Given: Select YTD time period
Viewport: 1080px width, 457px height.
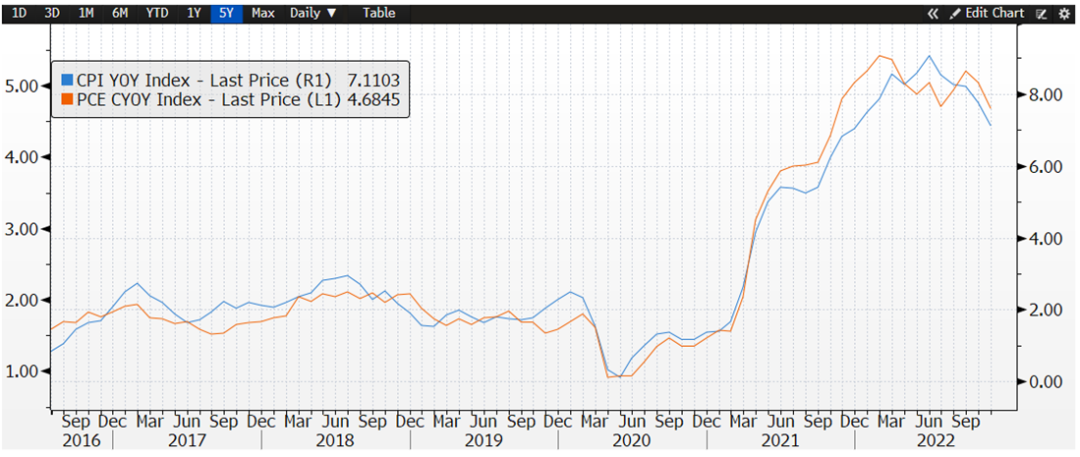Looking at the screenshot, I should point(156,13).
